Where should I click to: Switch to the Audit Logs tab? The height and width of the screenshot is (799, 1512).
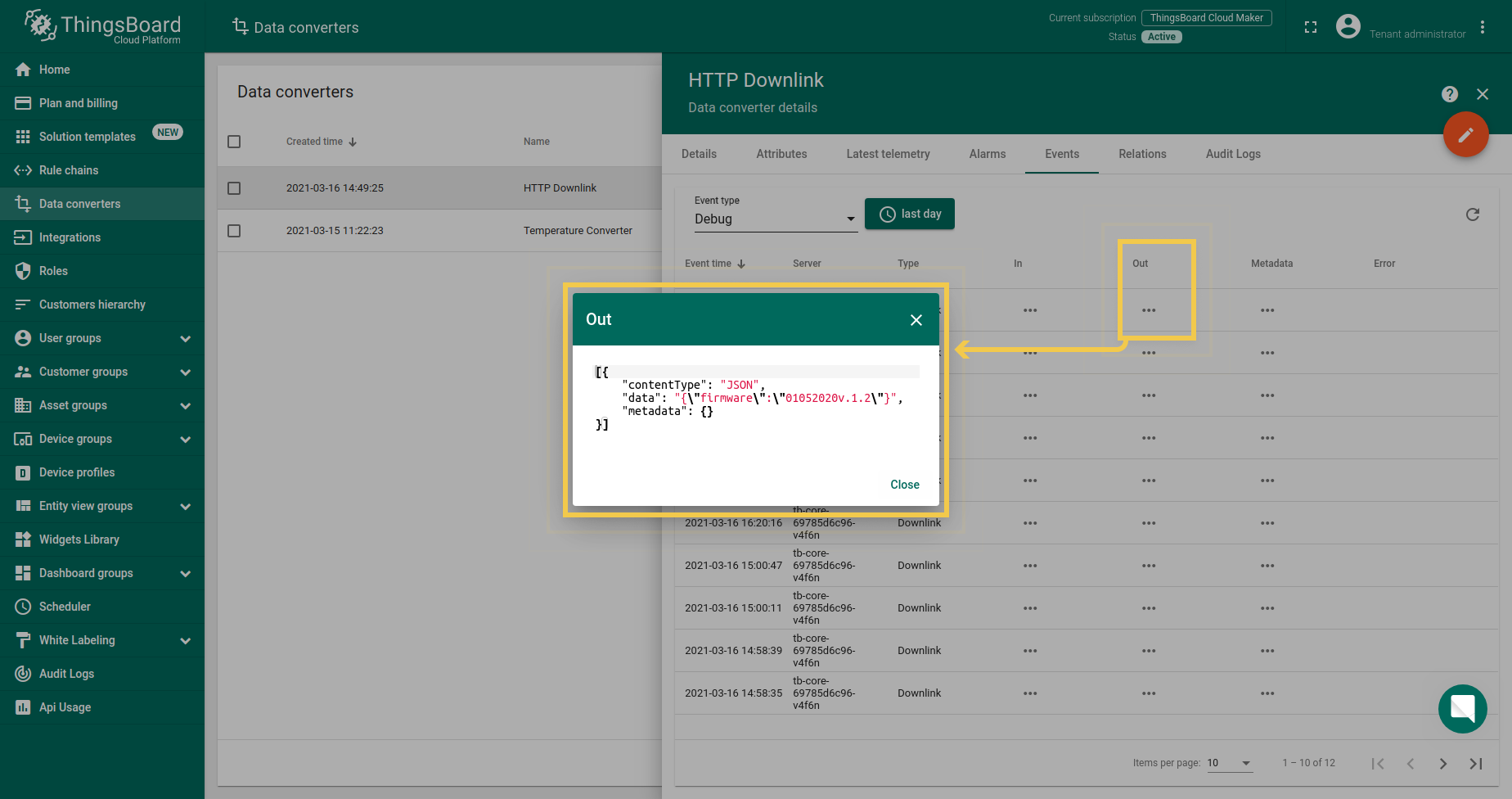[1233, 154]
